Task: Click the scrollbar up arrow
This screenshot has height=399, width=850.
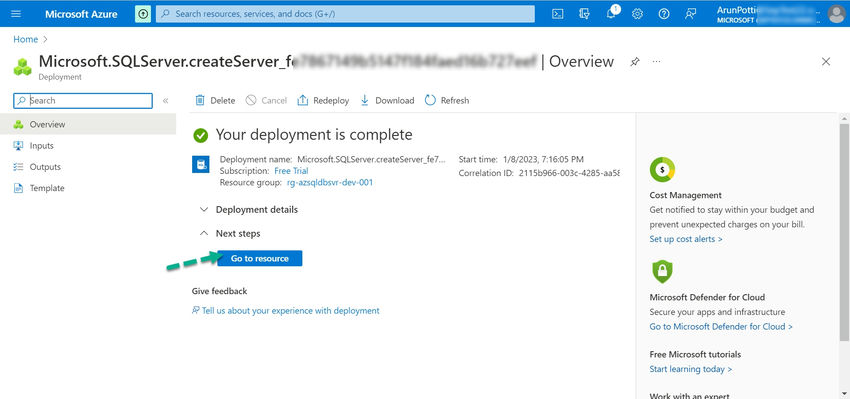Action: click(x=844, y=118)
